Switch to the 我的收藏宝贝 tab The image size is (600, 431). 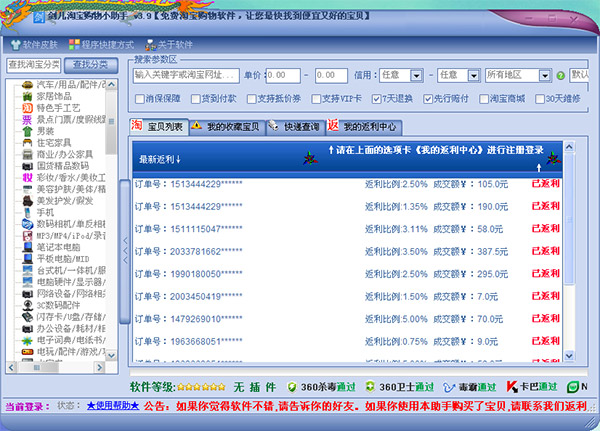point(227,127)
